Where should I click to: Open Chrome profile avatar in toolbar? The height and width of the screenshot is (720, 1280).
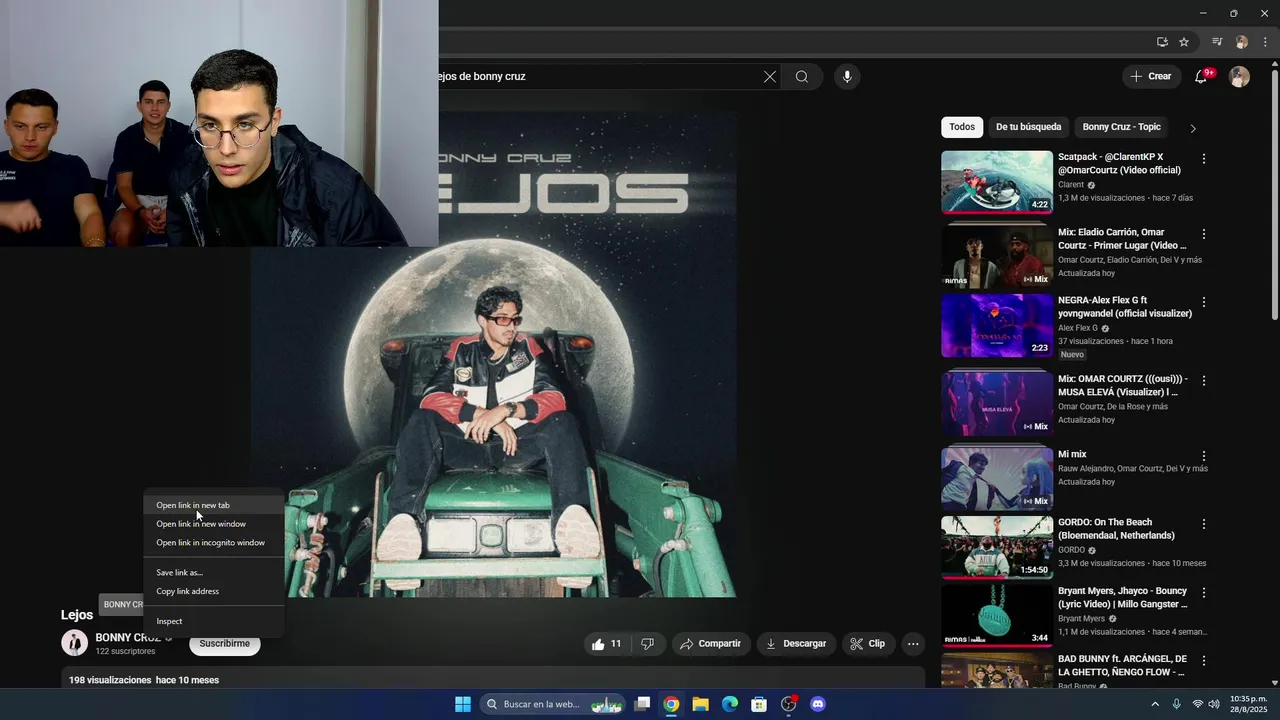click(x=1242, y=42)
